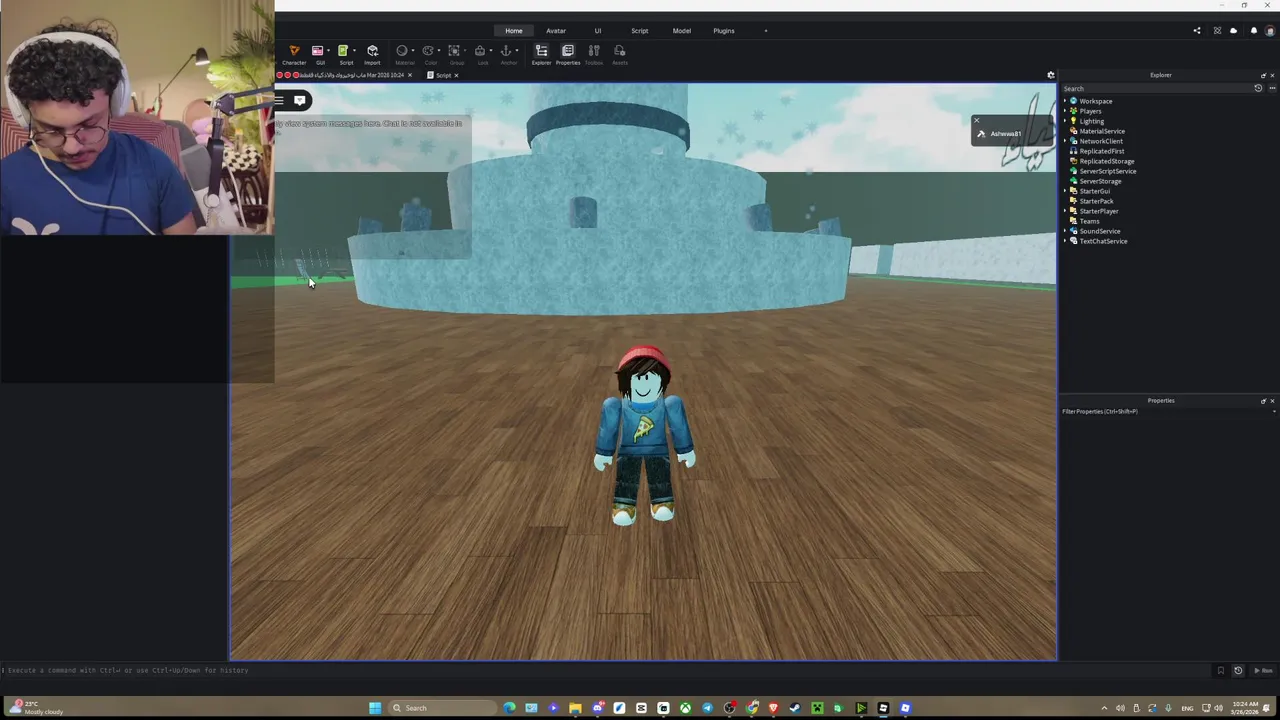Image resolution: width=1280 pixels, height=720 pixels.
Task: Open the hamburger menu icon in viewport
Action: 279,100
